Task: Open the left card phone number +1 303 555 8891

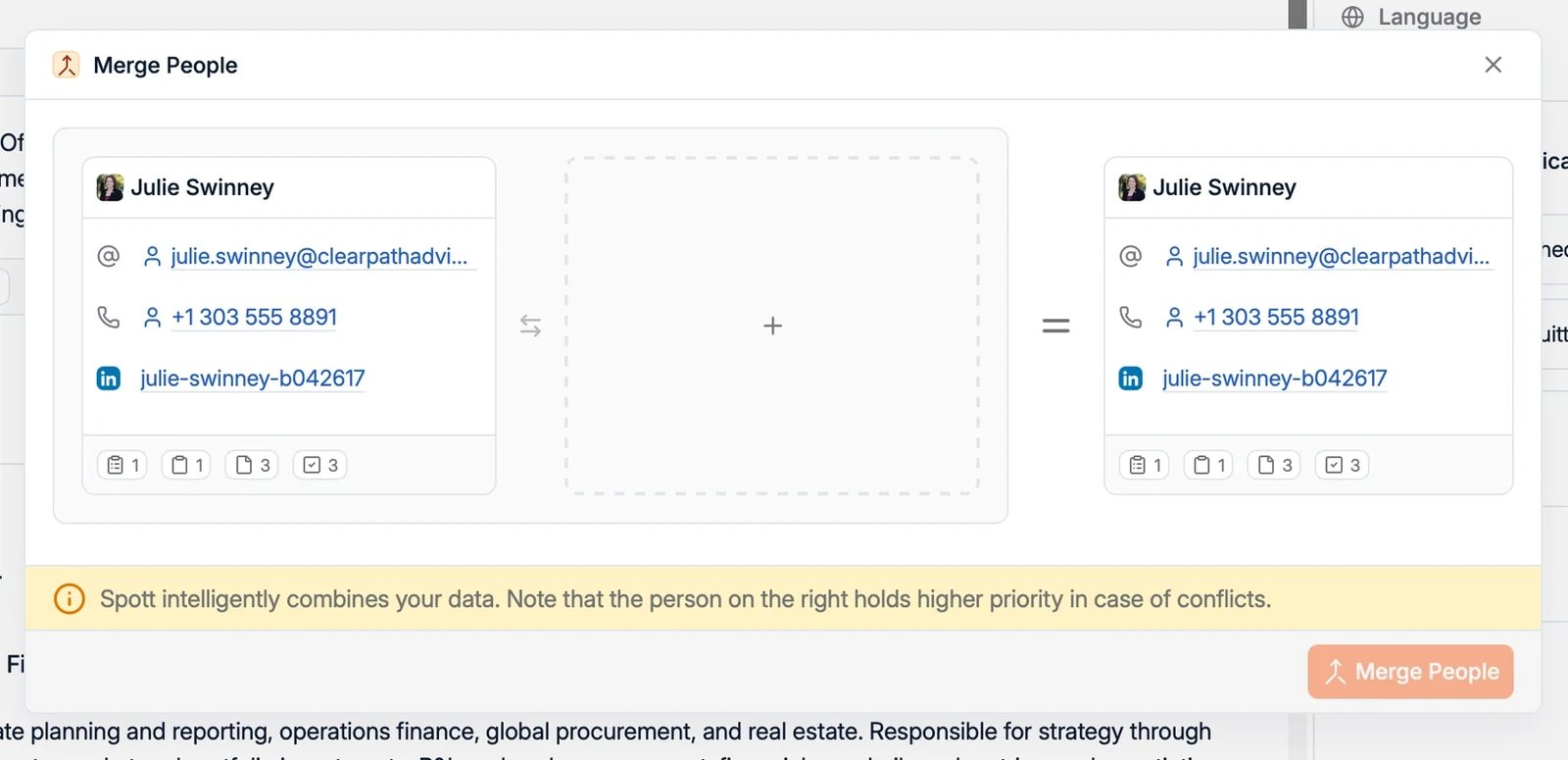Action: (254, 317)
